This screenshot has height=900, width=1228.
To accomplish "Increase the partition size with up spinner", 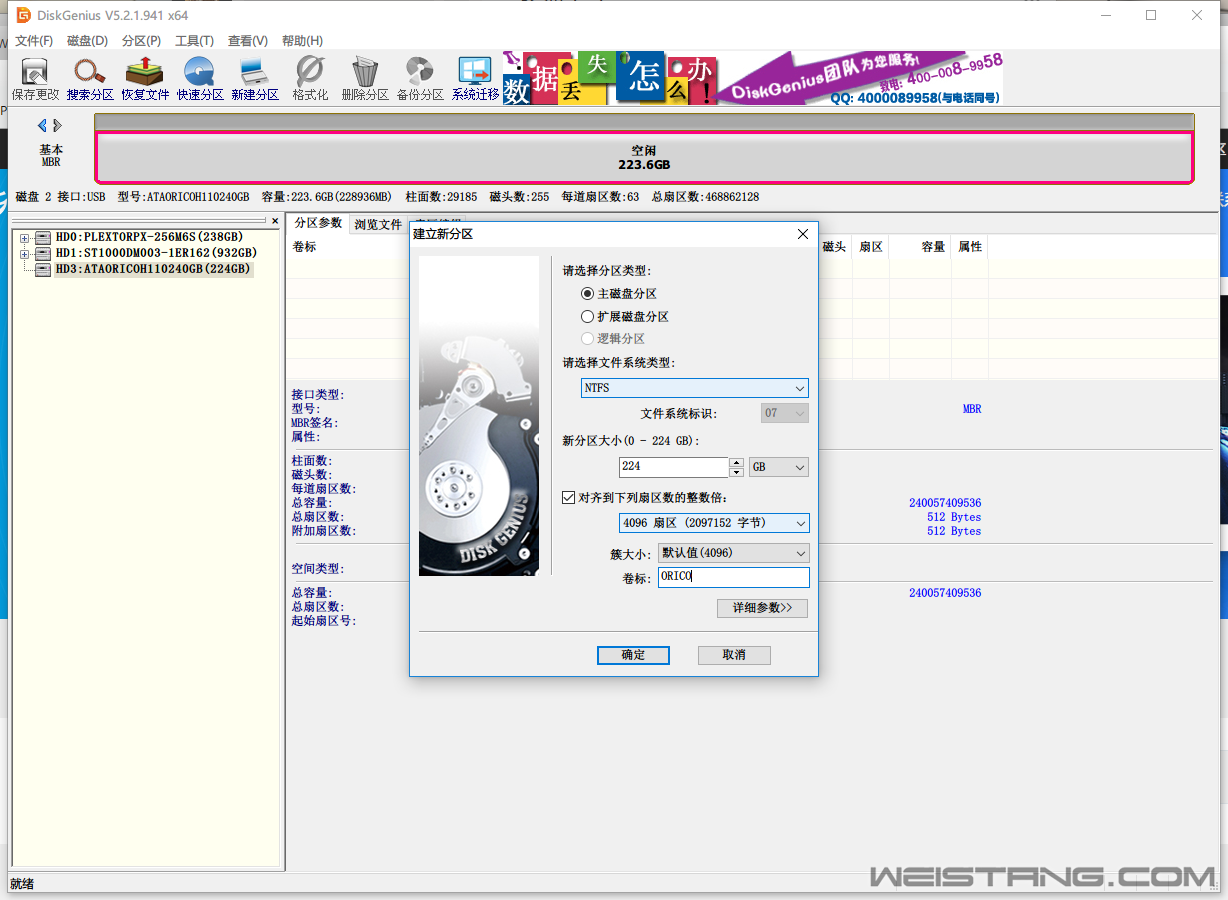I will pos(737,462).
